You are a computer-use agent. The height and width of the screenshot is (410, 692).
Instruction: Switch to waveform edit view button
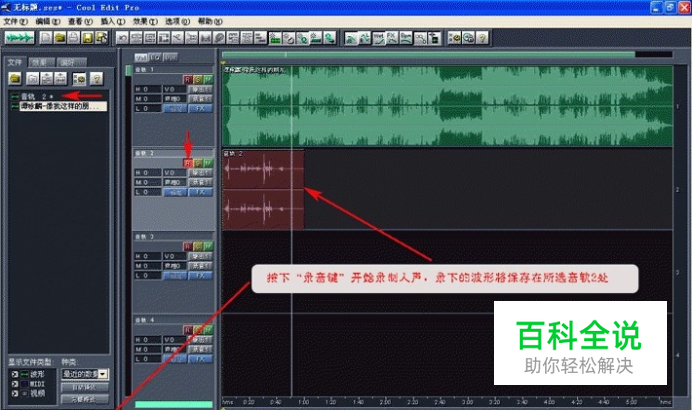tap(19, 38)
